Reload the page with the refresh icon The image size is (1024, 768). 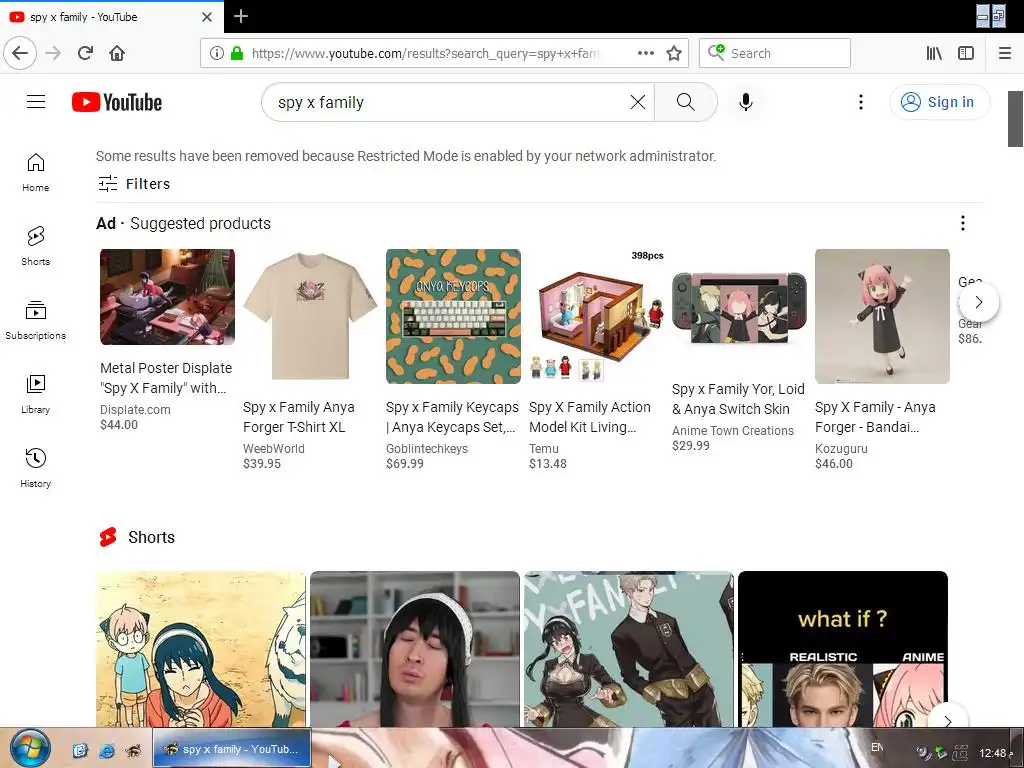tap(86, 53)
